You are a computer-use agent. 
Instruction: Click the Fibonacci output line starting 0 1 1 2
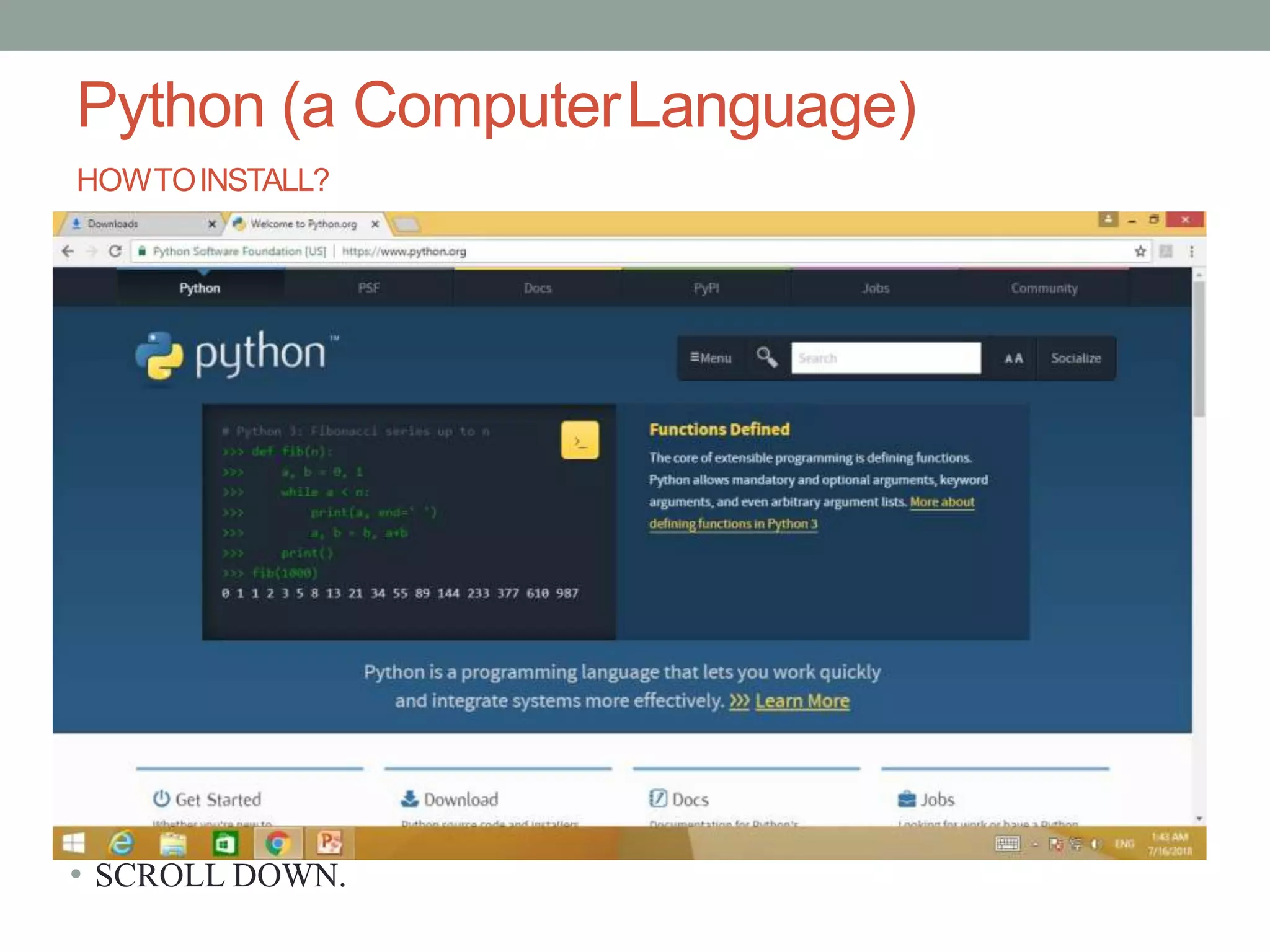(400, 594)
